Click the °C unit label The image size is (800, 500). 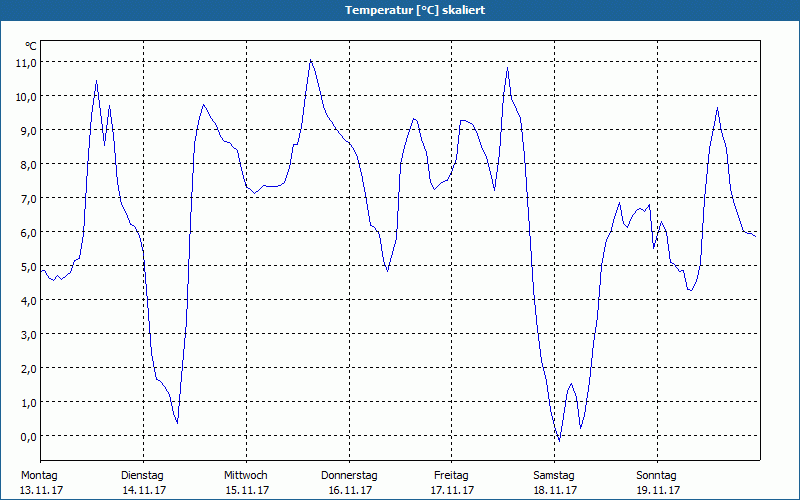click(31, 46)
